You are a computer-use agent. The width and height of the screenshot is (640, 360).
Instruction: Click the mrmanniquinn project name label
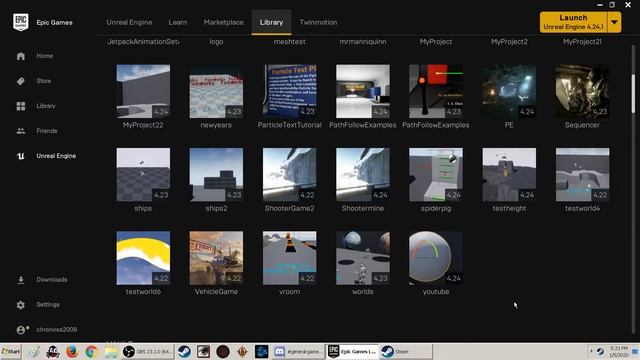363,42
